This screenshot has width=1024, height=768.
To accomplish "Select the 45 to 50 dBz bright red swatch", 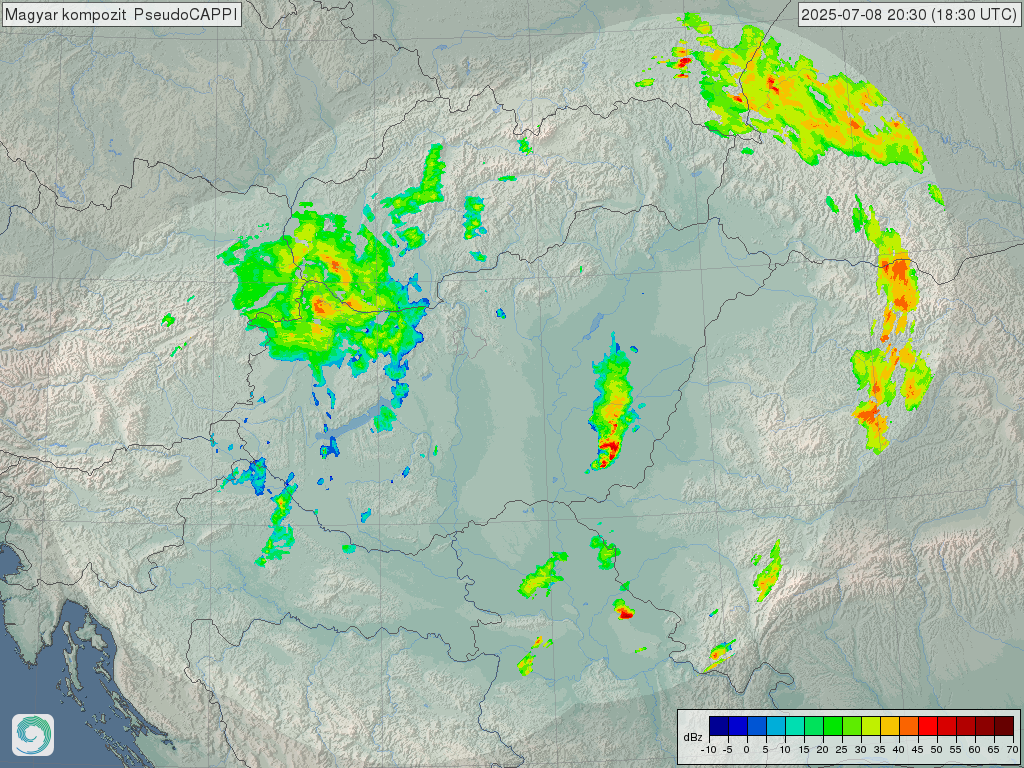I will (928, 726).
